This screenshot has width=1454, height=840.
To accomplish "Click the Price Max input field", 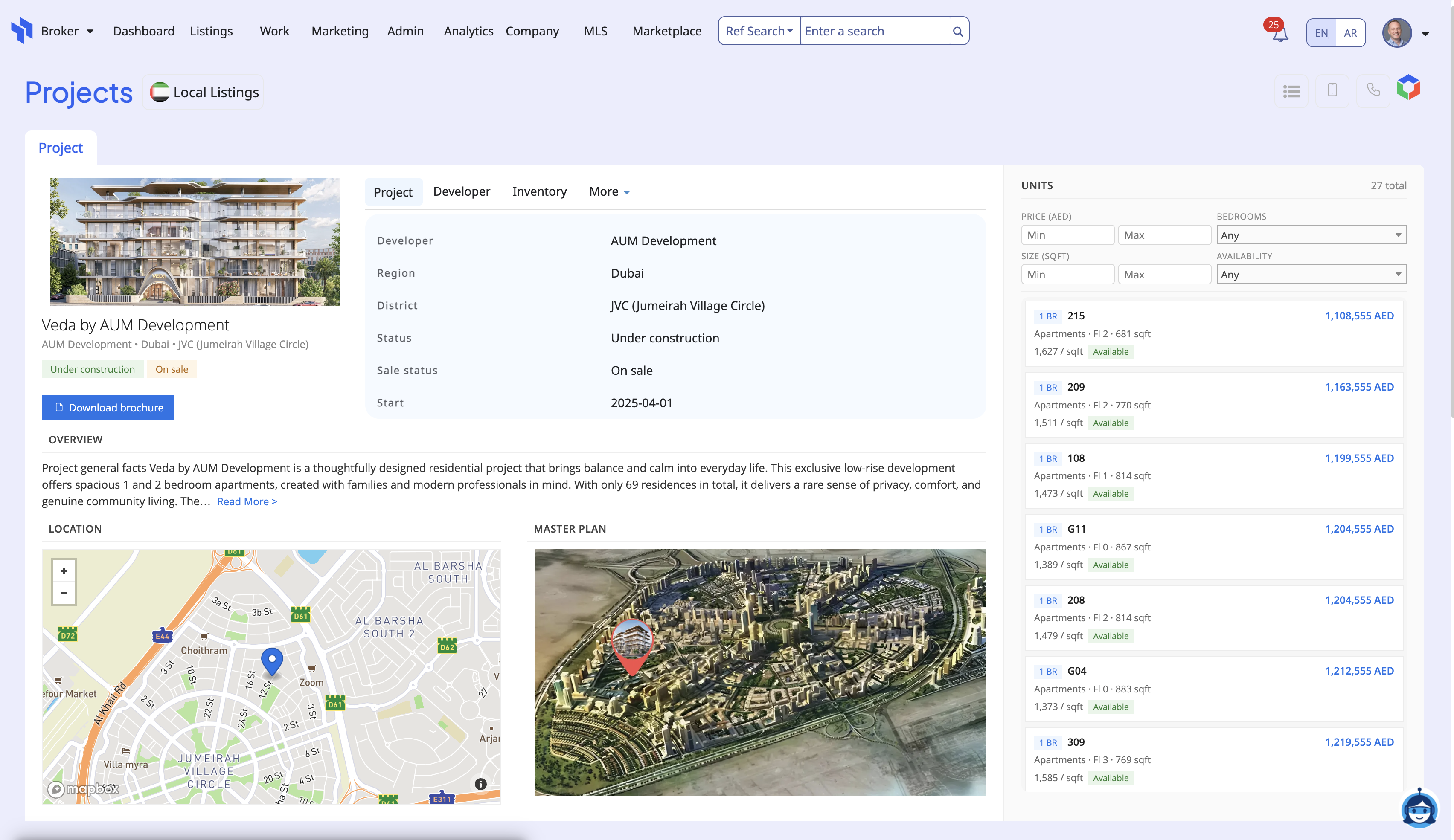I will coord(1164,235).
